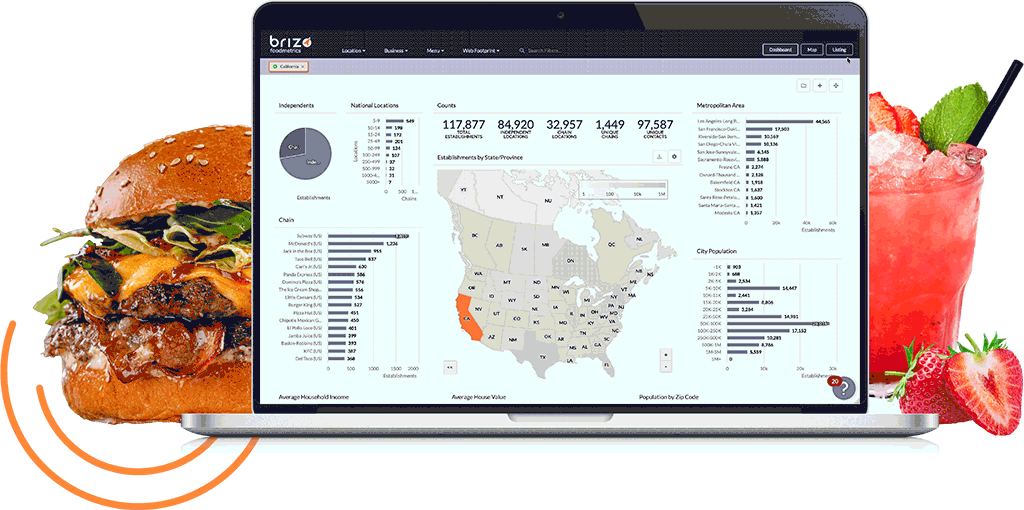Open the Location dropdown menu
The height and width of the screenshot is (510, 1024).
[353, 50]
